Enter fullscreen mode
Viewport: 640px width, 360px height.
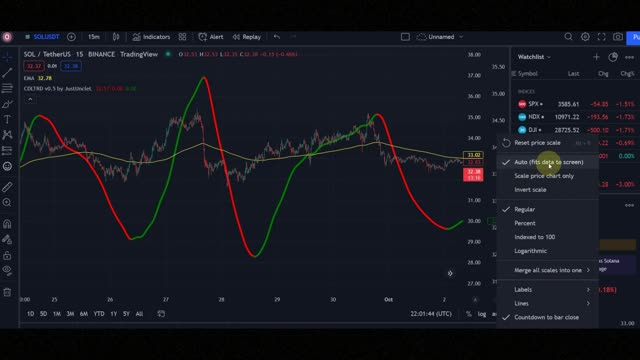(601, 37)
